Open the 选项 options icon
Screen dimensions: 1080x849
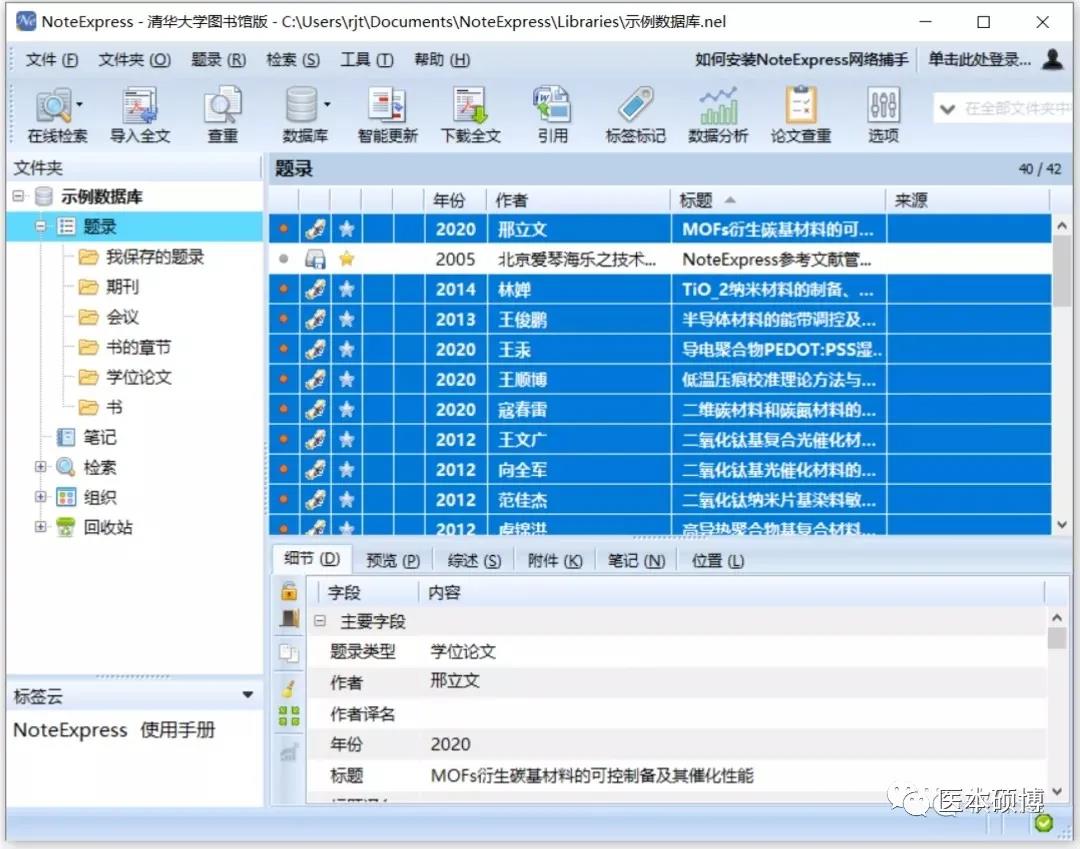click(883, 114)
